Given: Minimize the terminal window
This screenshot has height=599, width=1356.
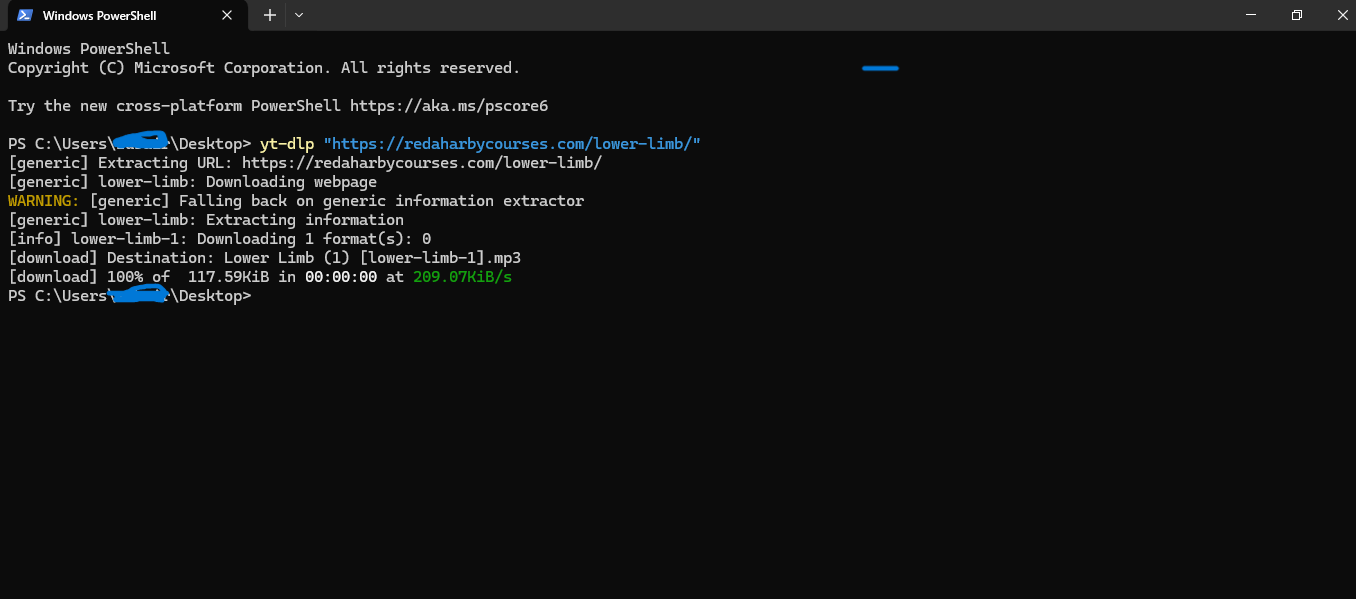Looking at the screenshot, I should [x=1251, y=15].
